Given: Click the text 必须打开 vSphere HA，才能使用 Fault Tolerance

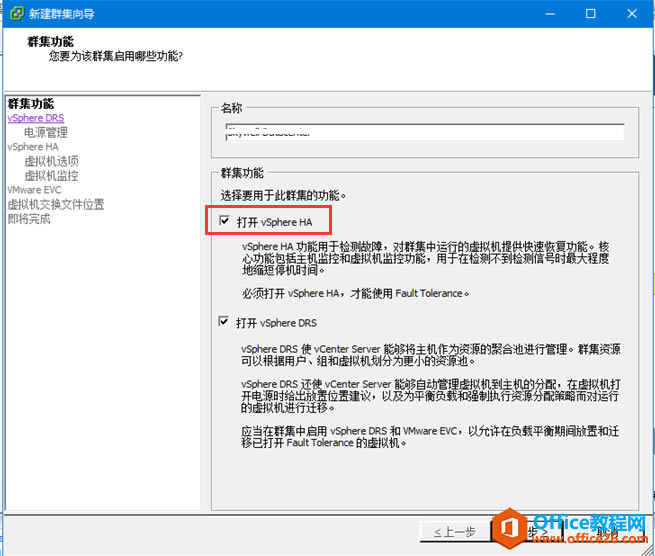Looking at the screenshot, I should point(355,293).
